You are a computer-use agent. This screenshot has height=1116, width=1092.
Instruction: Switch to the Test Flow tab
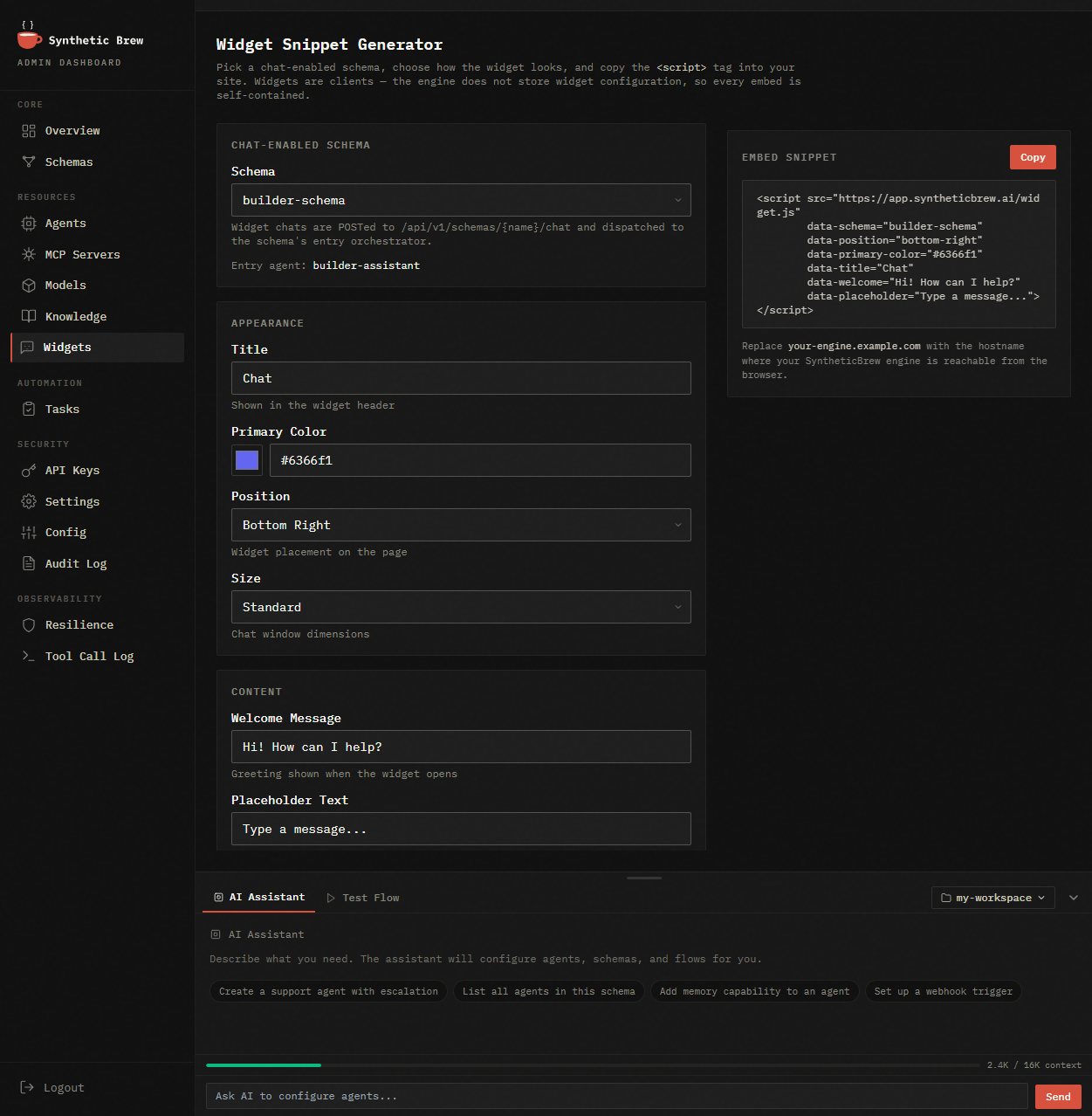[x=362, y=899]
